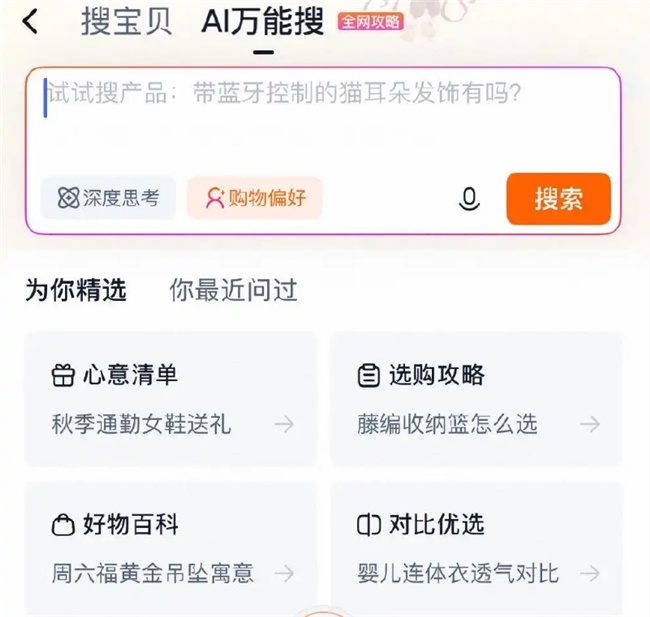Tap the gift icon beside 心意清单
Viewport: 650px width, 617px height.
pyautogui.click(x=63, y=376)
